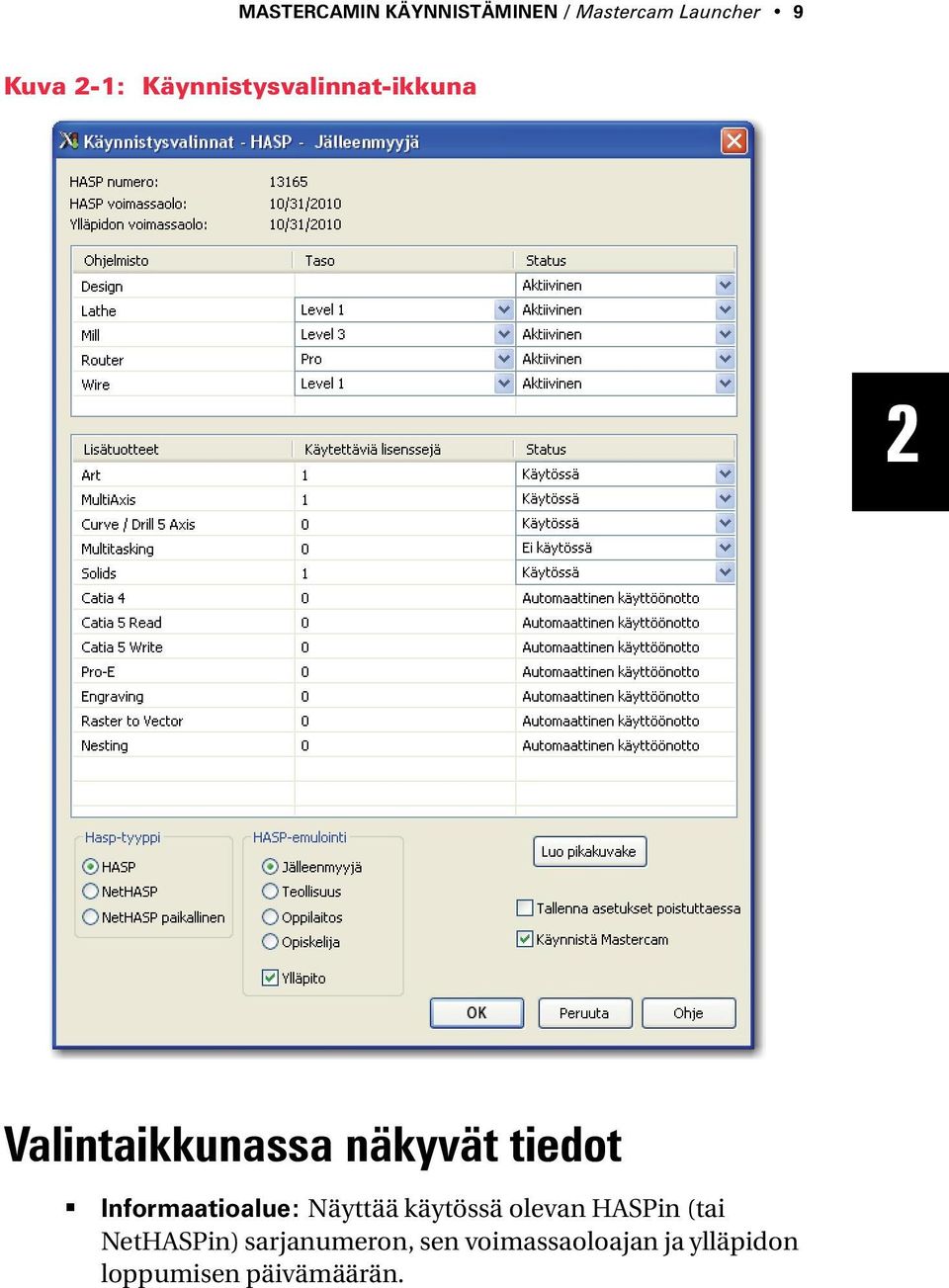
Task: Select the Raster to Vector row label
Action: (x=131, y=722)
